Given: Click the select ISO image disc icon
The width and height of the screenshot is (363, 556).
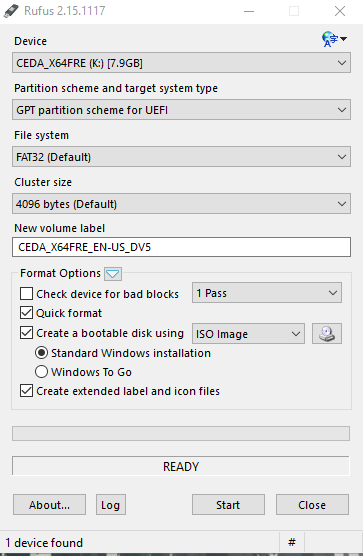Looking at the screenshot, I should (327, 333).
